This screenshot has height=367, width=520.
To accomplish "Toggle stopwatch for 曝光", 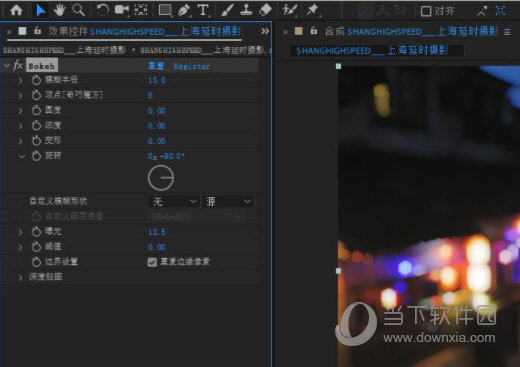I will click(36, 232).
